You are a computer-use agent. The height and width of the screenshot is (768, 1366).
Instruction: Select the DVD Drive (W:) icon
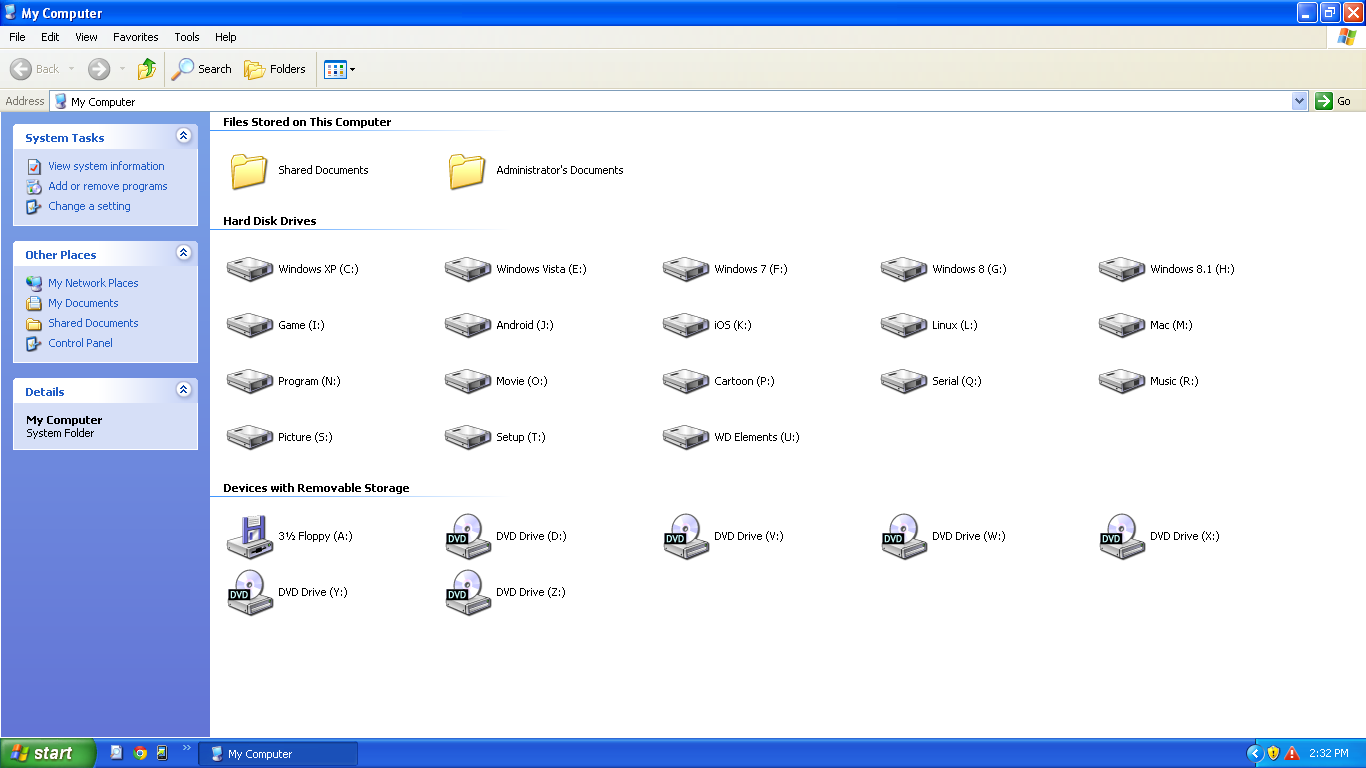point(904,536)
